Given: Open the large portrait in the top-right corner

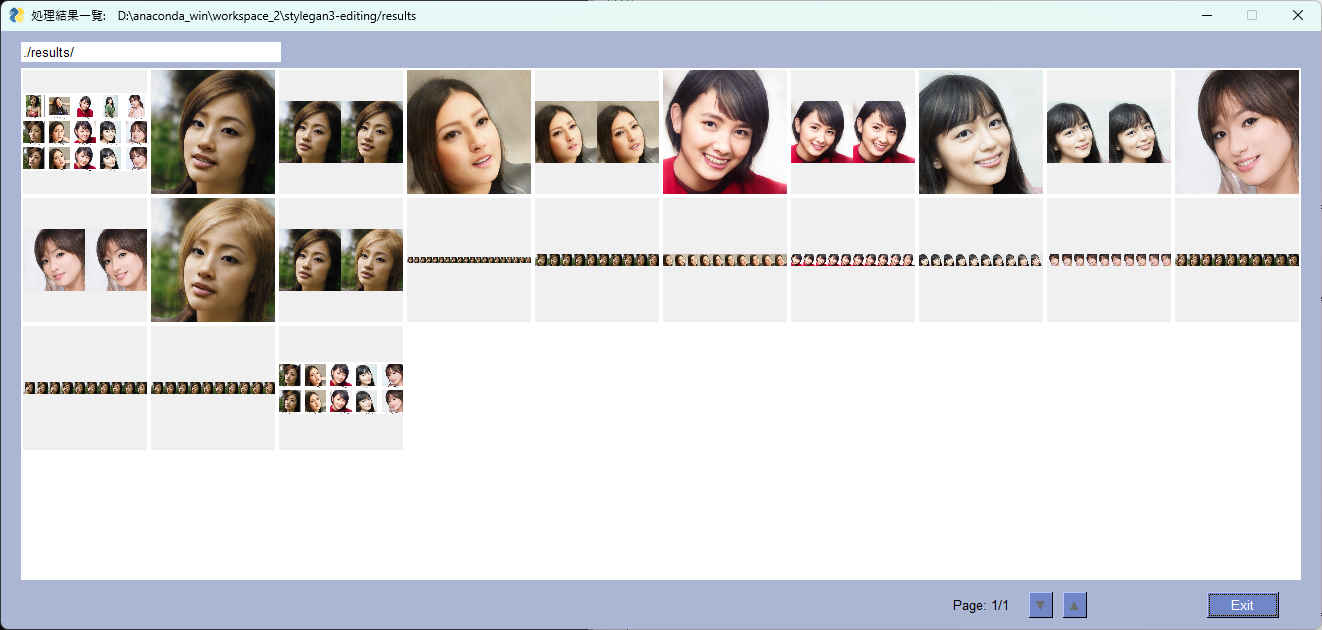Looking at the screenshot, I should point(1237,132).
